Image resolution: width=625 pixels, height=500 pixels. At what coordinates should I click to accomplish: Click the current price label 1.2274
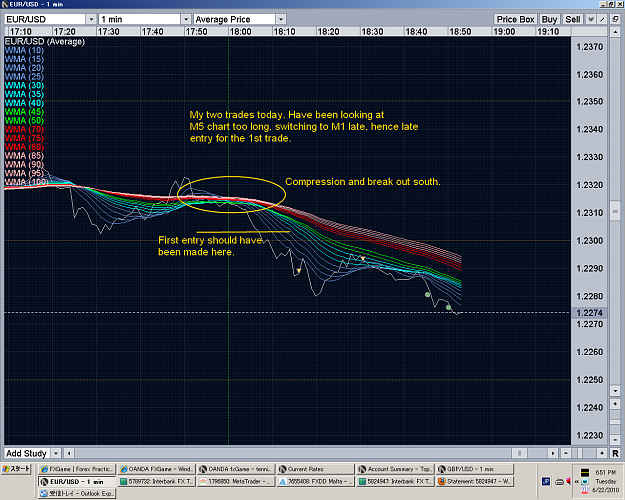point(590,313)
